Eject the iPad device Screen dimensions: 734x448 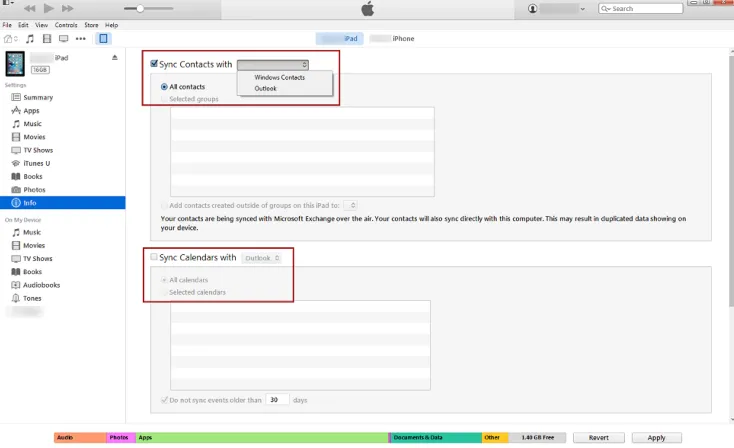click(x=115, y=58)
